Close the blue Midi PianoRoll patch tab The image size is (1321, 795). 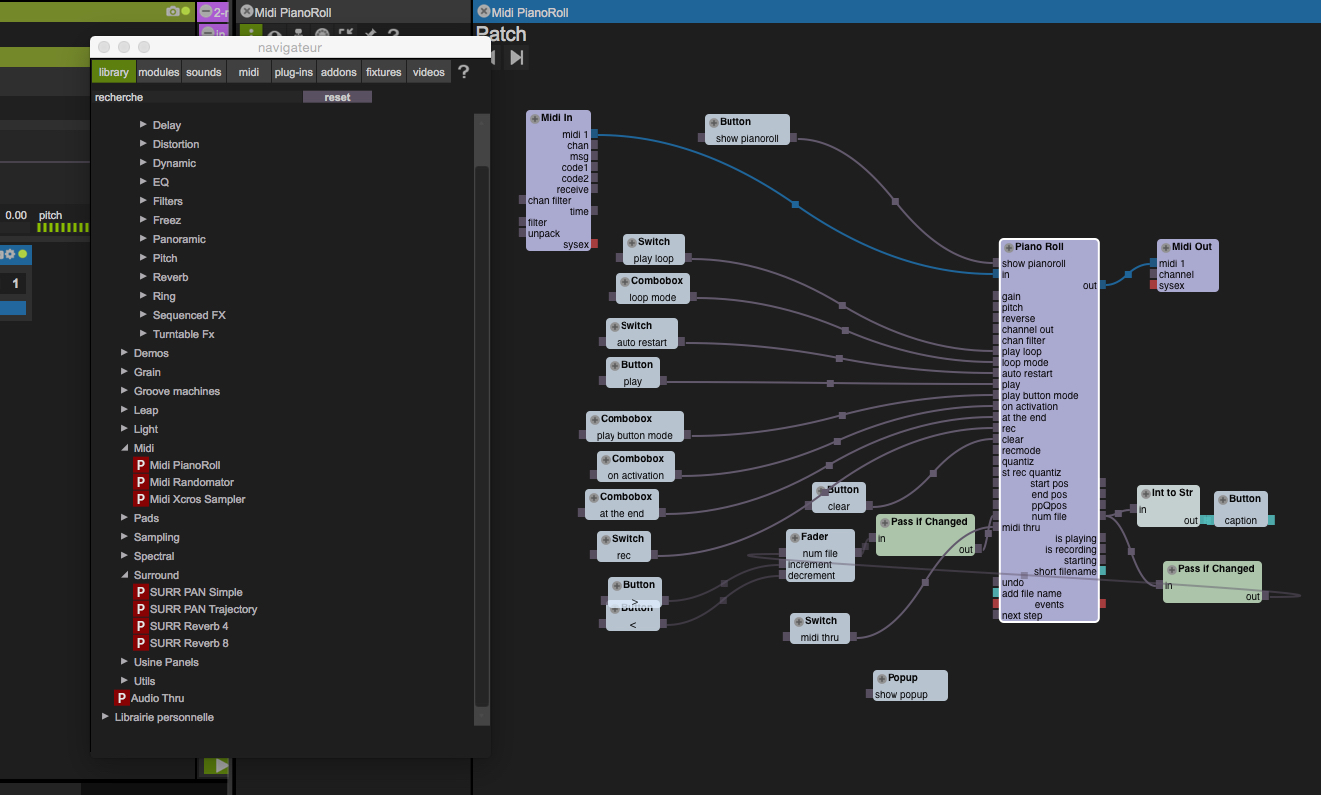(484, 12)
